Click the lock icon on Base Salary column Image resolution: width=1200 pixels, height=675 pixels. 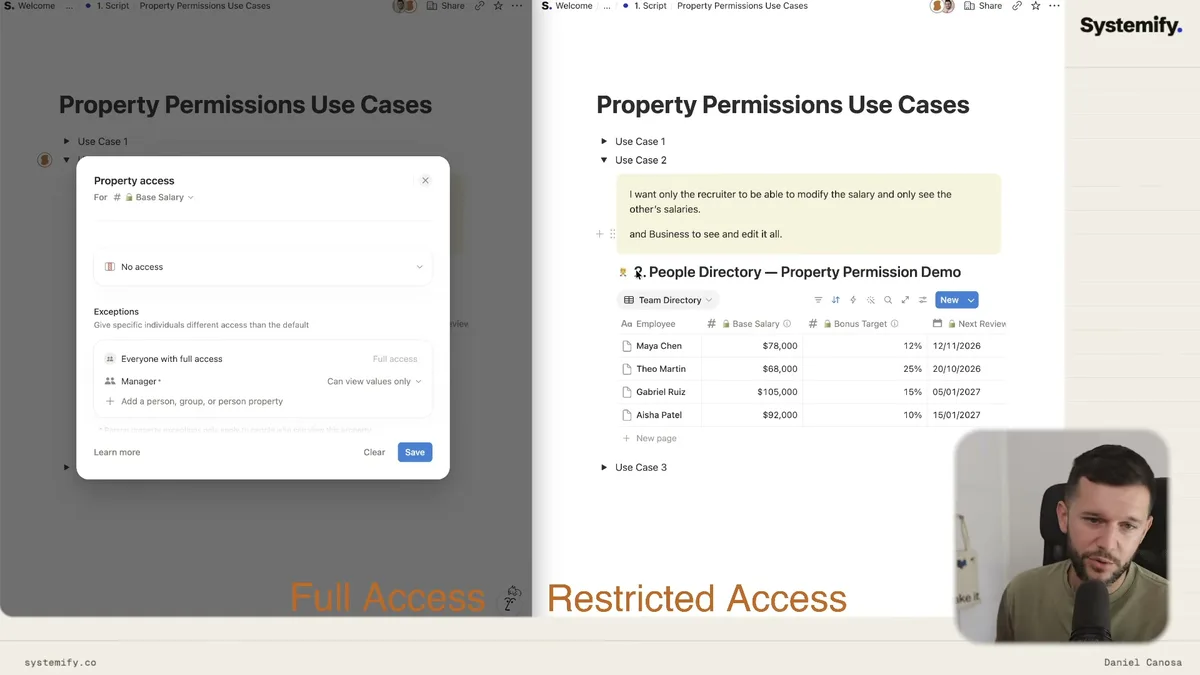727,324
